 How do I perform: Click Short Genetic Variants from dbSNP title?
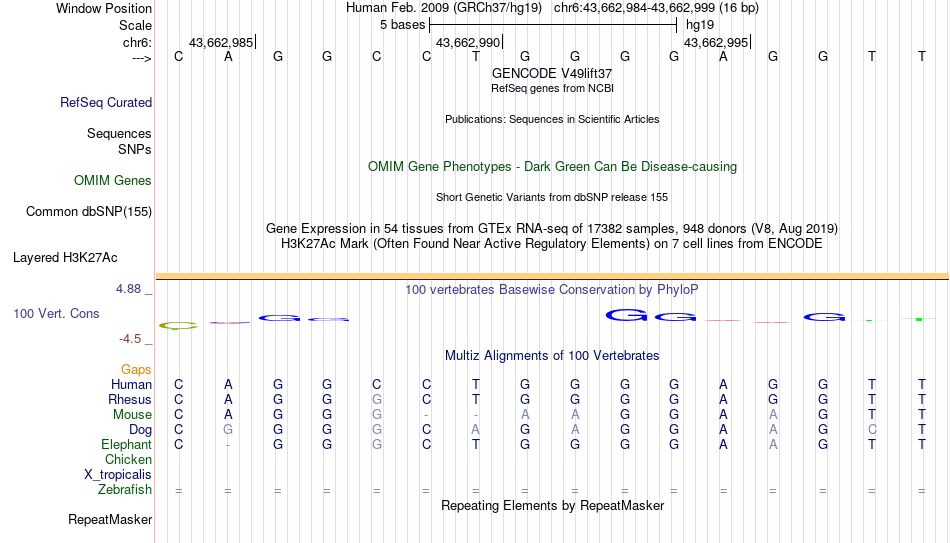[552, 198]
